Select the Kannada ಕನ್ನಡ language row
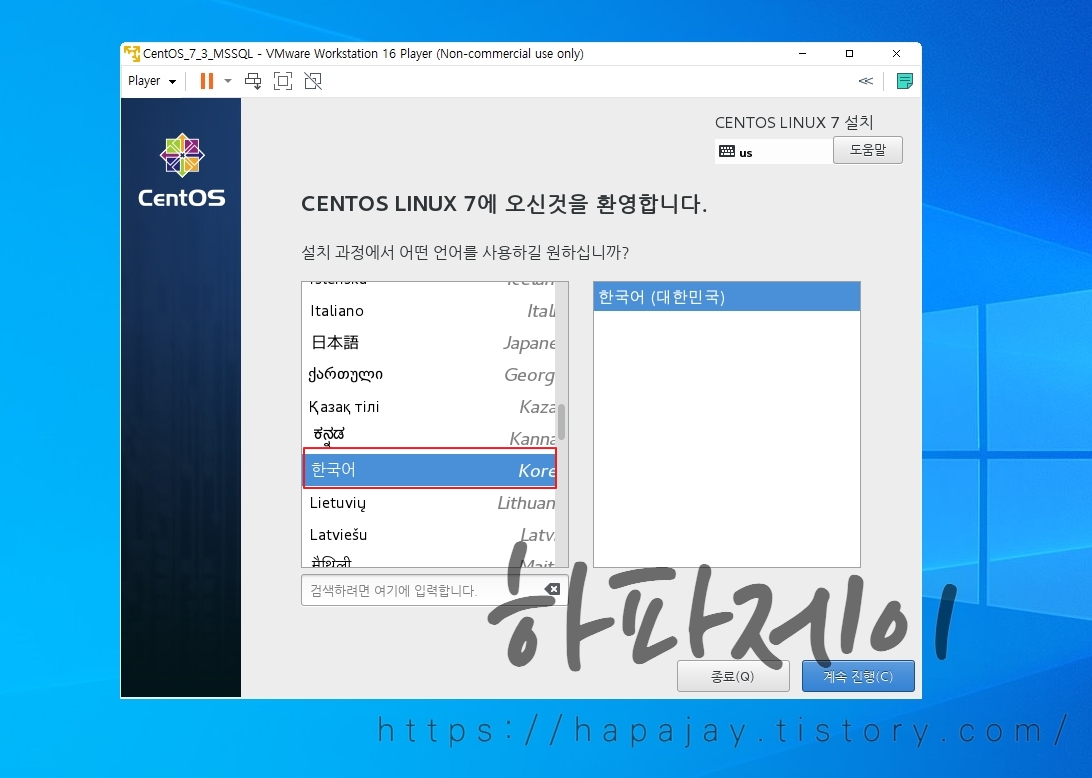This screenshot has height=778, width=1092. point(430,437)
